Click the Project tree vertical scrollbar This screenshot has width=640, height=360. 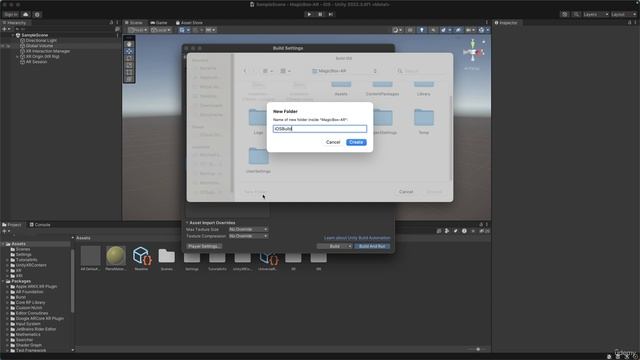[x=73, y=282]
